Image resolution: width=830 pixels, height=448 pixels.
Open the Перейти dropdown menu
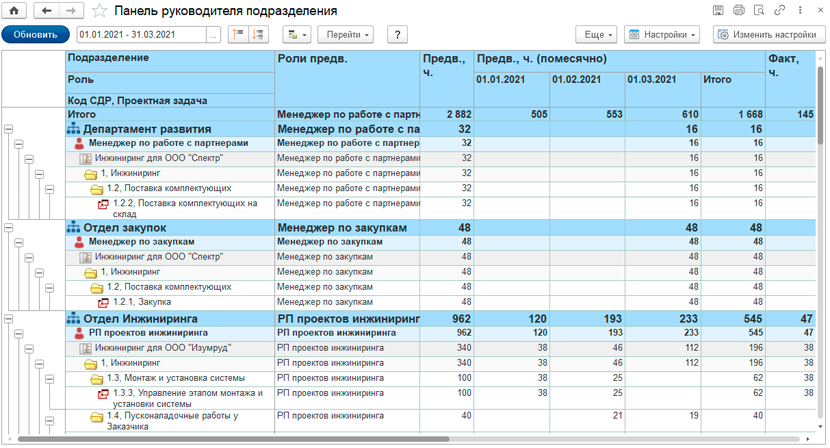345,34
